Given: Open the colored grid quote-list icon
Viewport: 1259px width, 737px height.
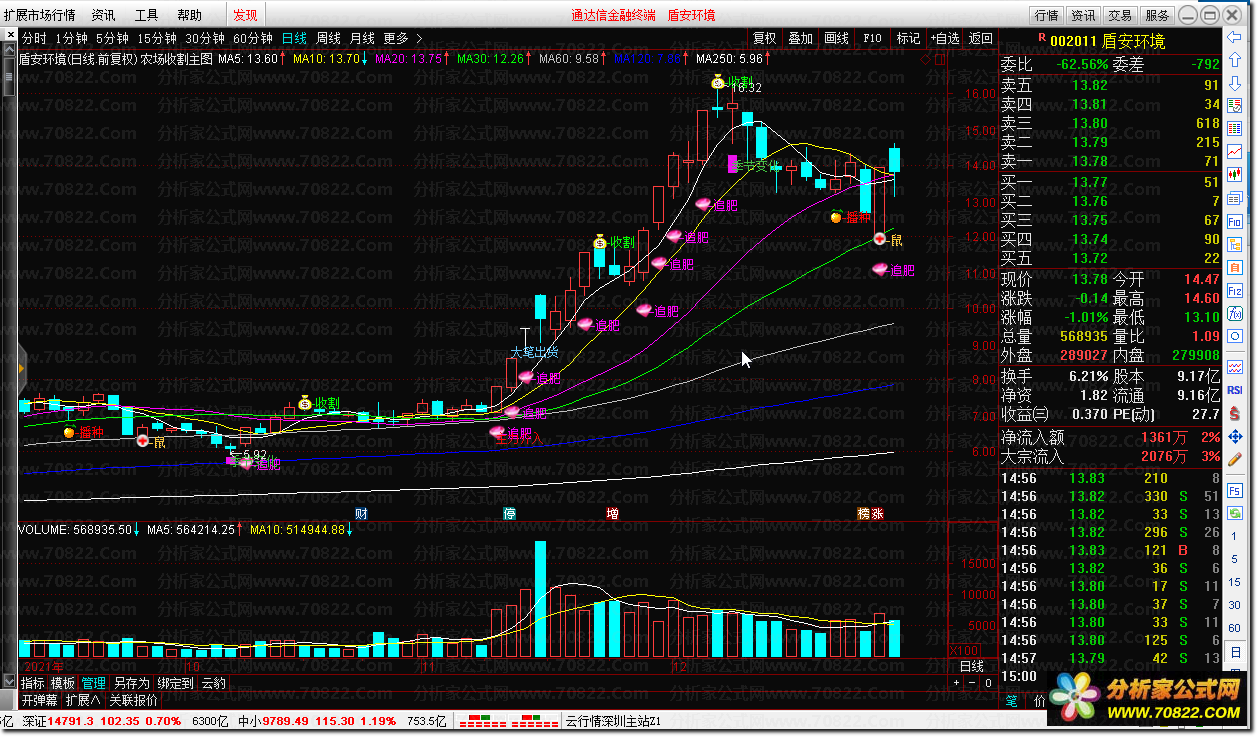Looking at the screenshot, I should (1234, 128).
